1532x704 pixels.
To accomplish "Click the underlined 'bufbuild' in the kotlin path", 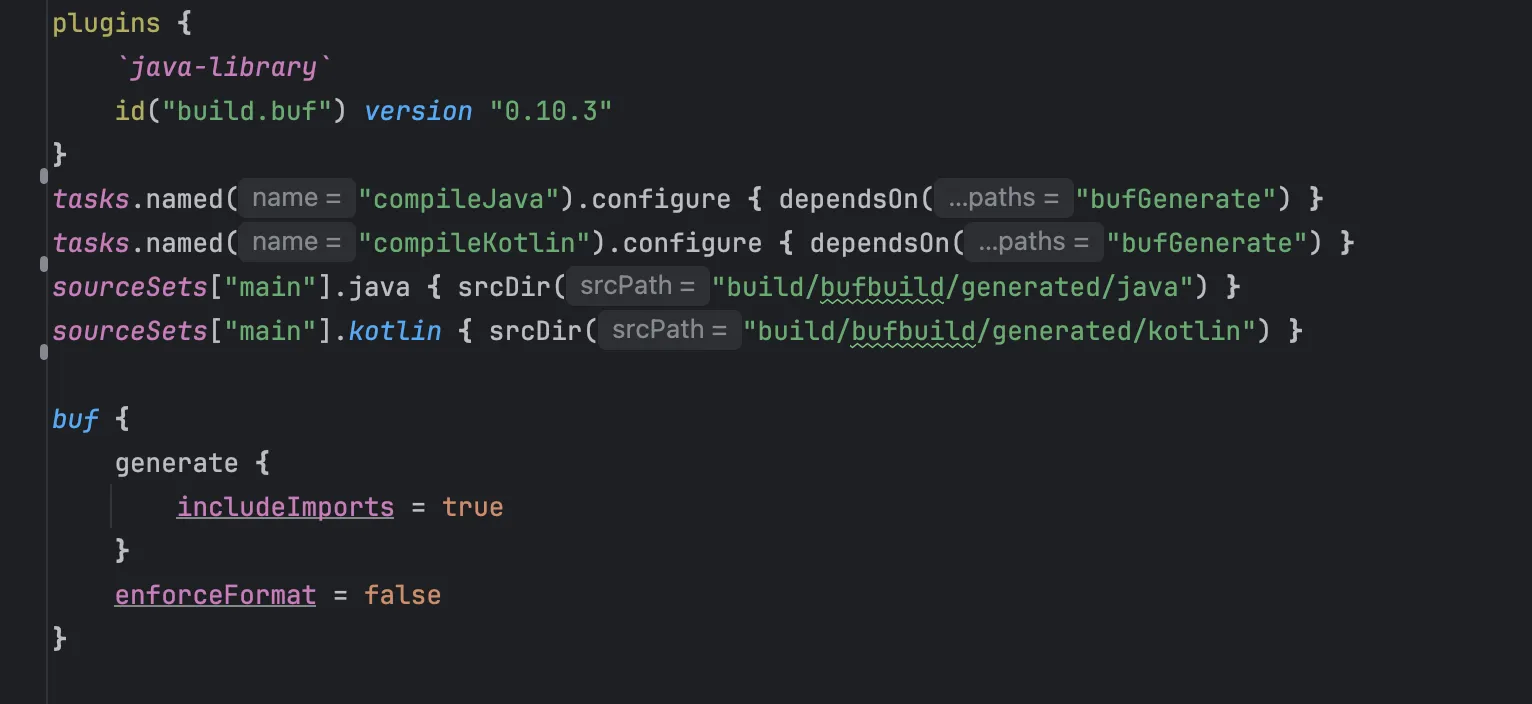I will pyautogui.click(x=913, y=331).
